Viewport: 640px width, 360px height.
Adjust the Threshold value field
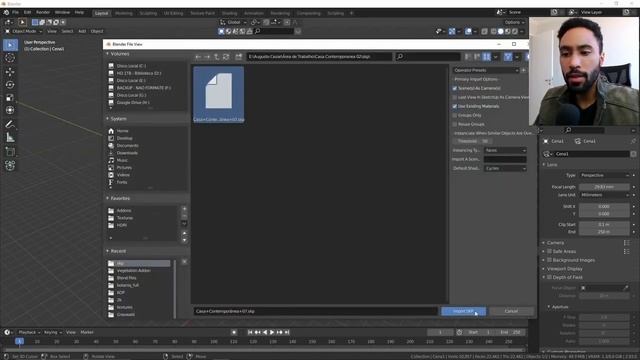(x=473, y=141)
